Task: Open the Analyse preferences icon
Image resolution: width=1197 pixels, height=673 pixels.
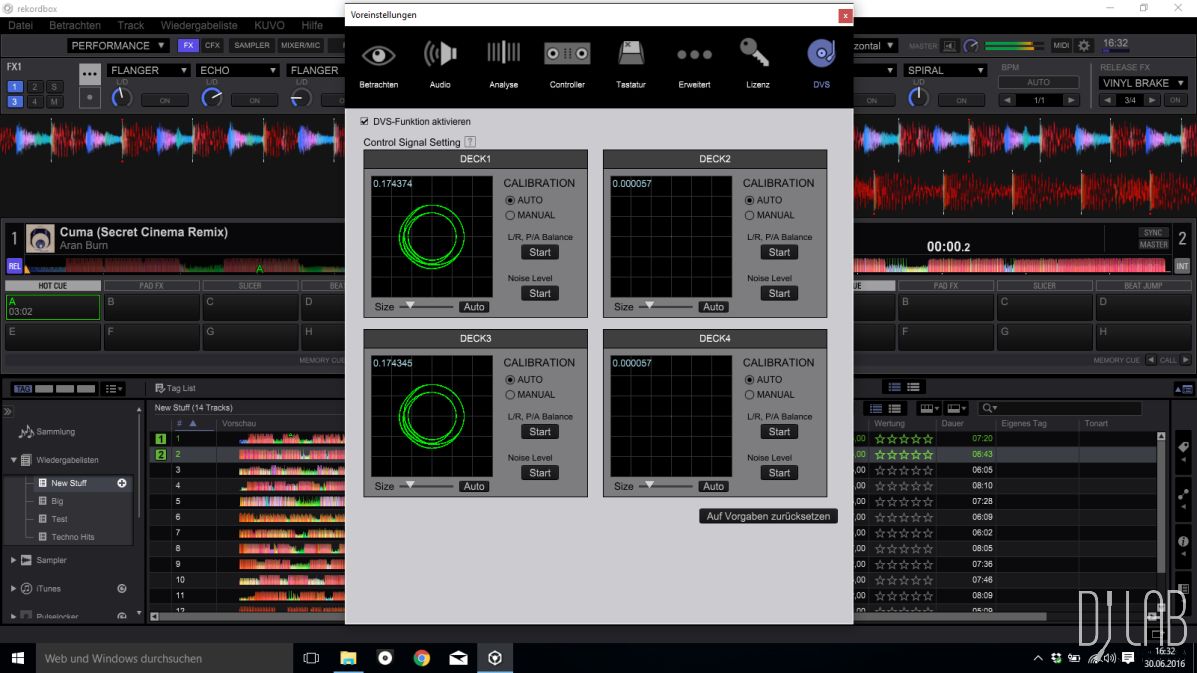Action: tap(504, 55)
